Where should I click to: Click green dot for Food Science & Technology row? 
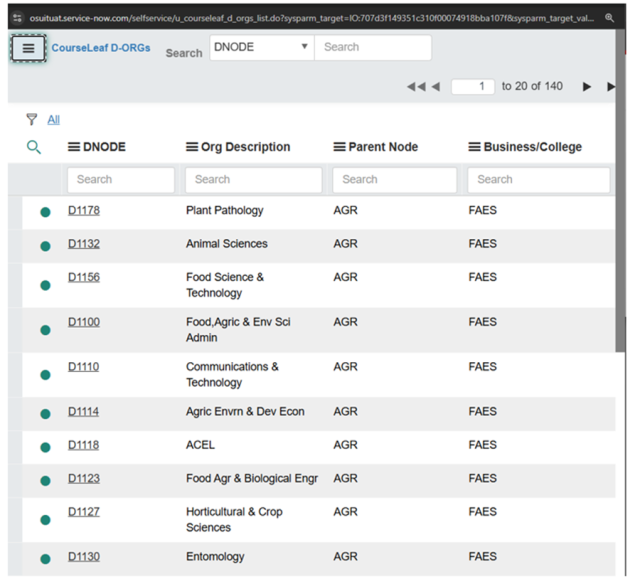point(45,285)
